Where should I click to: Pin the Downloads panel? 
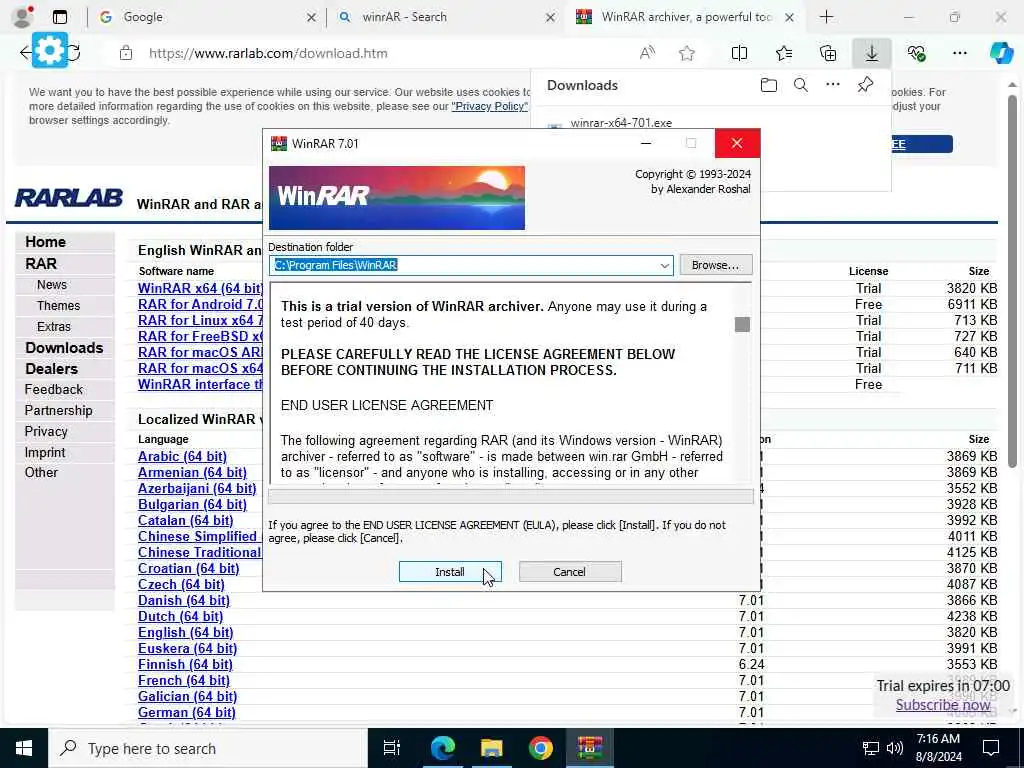tap(865, 85)
